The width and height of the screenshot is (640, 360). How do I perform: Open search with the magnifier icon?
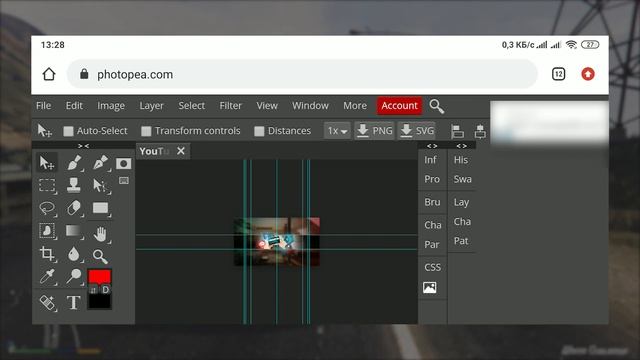pos(437,106)
